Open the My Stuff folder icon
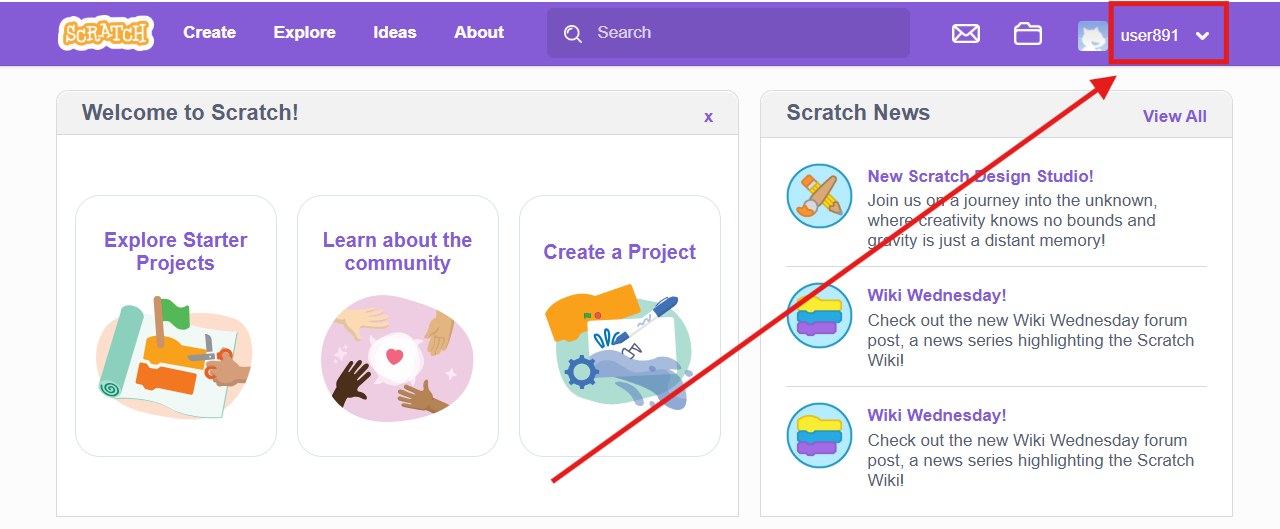Viewport: 1280px width, 529px height. 1028,34
